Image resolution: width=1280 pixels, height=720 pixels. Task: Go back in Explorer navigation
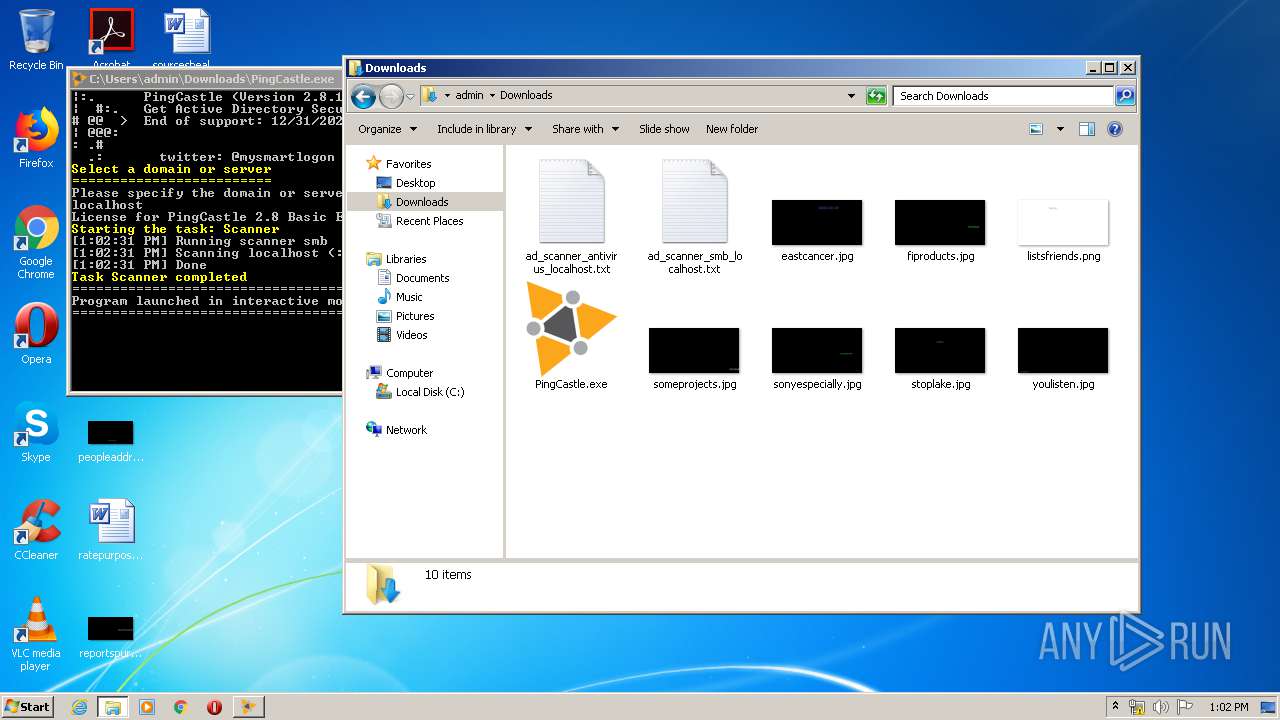(x=363, y=96)
